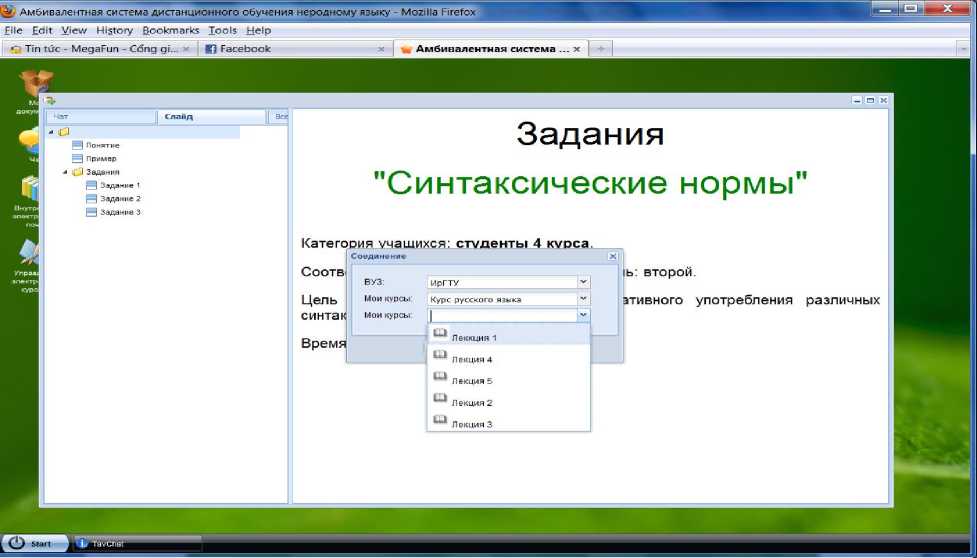Click the book icon beside Лекция 5
Screen dimensions: 977x558
(441, 377)
